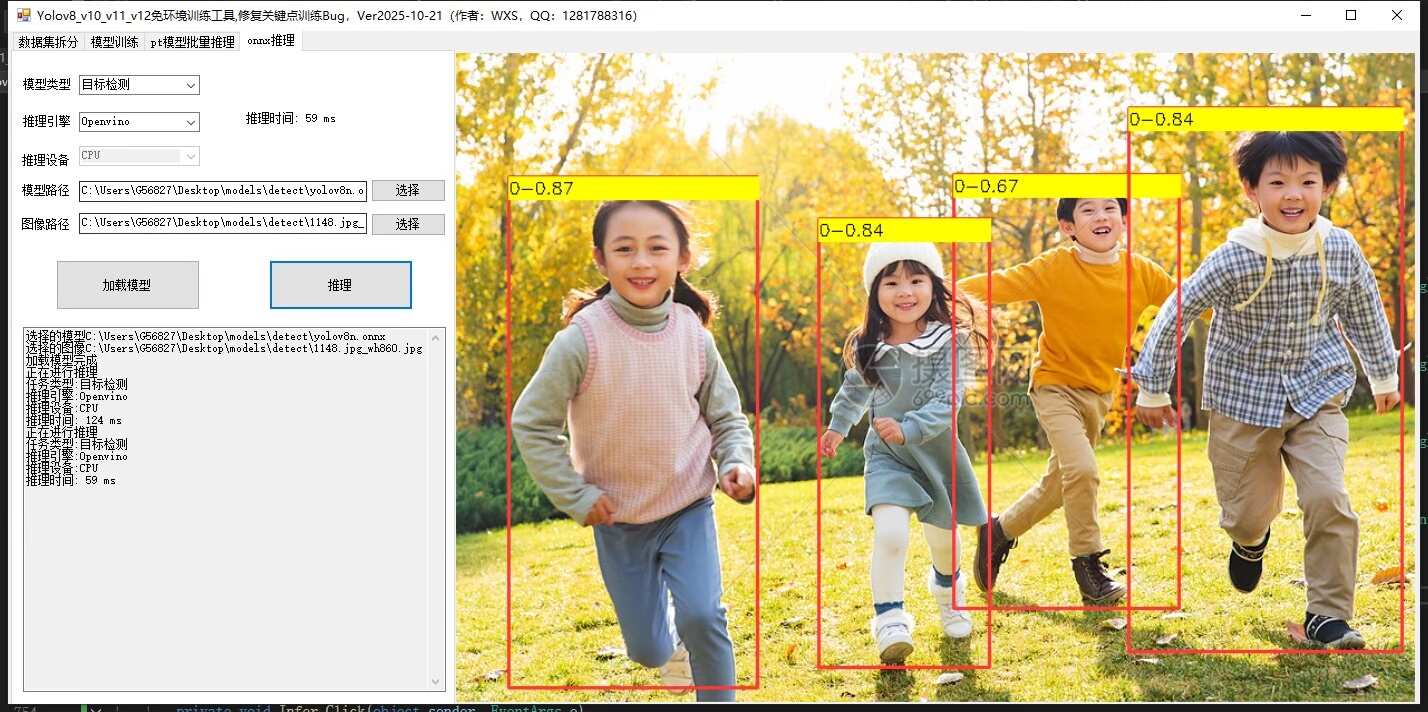Click the application icon in the title bar
The height and width of the screenshot is (712, 1428).
pyautogui.click(x=23, y=15)
